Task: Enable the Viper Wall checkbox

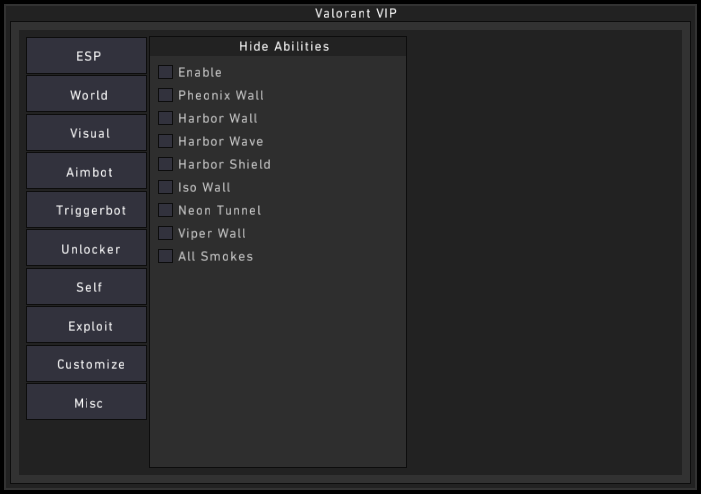Action: click(x=166, y=233)
